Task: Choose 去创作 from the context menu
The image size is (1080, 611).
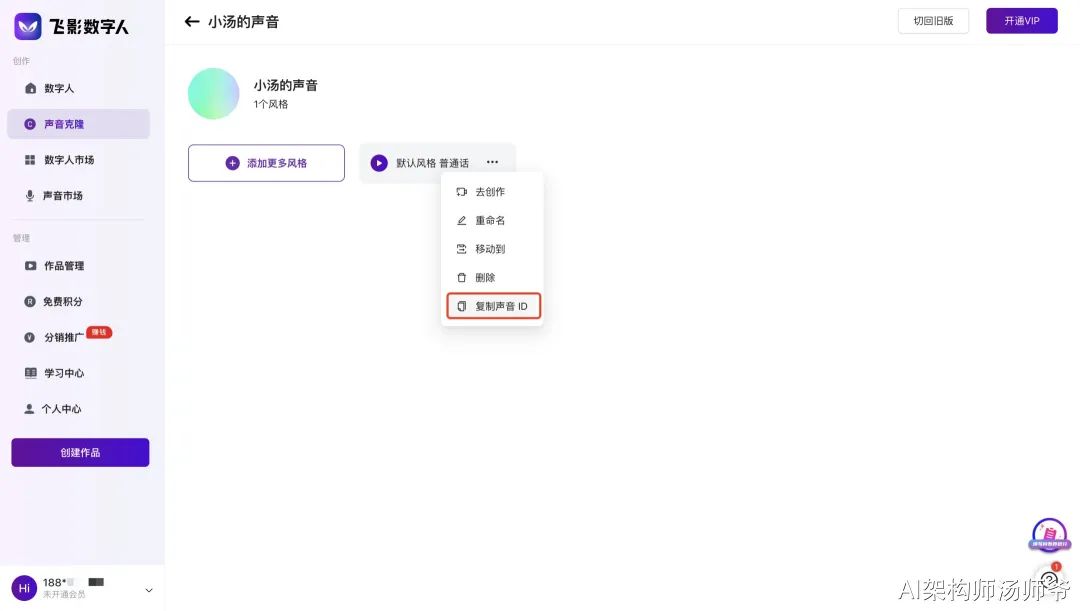Action: (490, 192)
